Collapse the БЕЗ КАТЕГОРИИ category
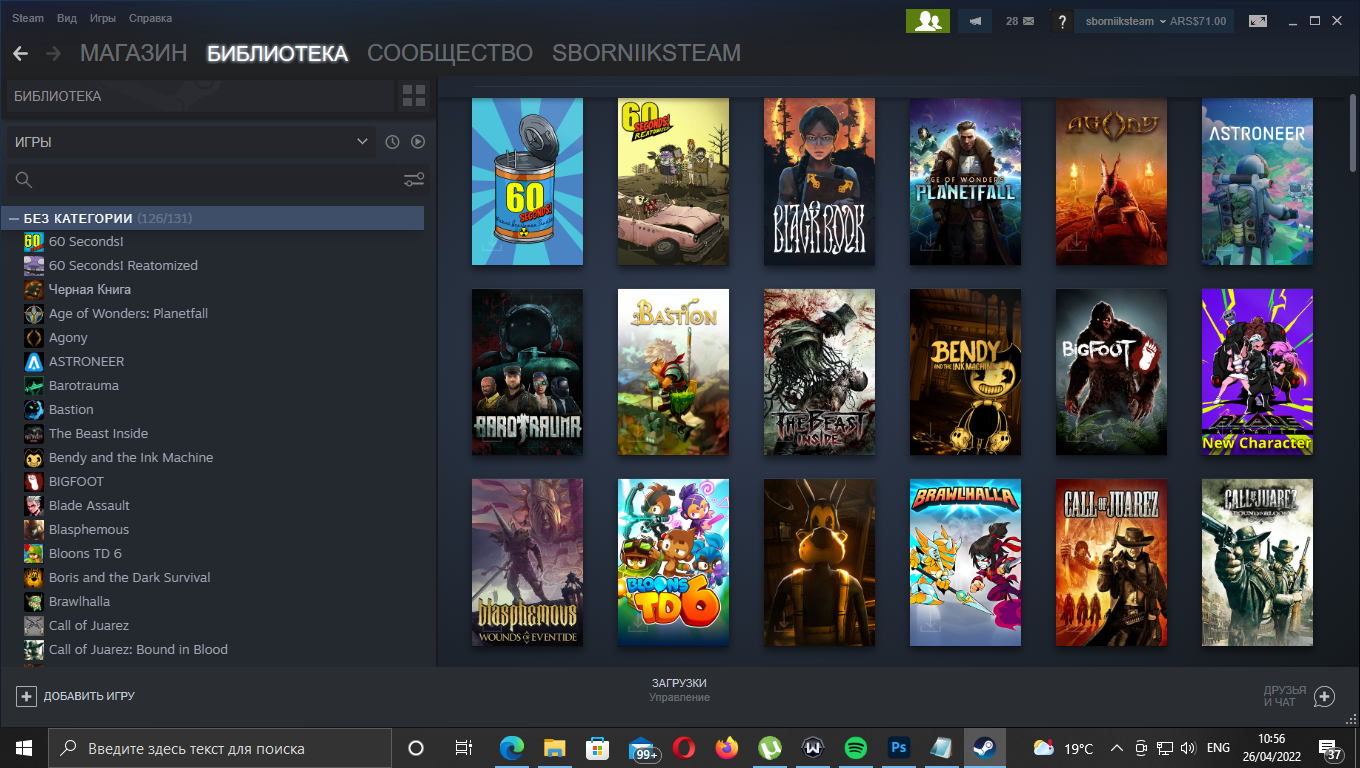The height and width of the screenshot is (768, 1360). [x=15, y=218]
